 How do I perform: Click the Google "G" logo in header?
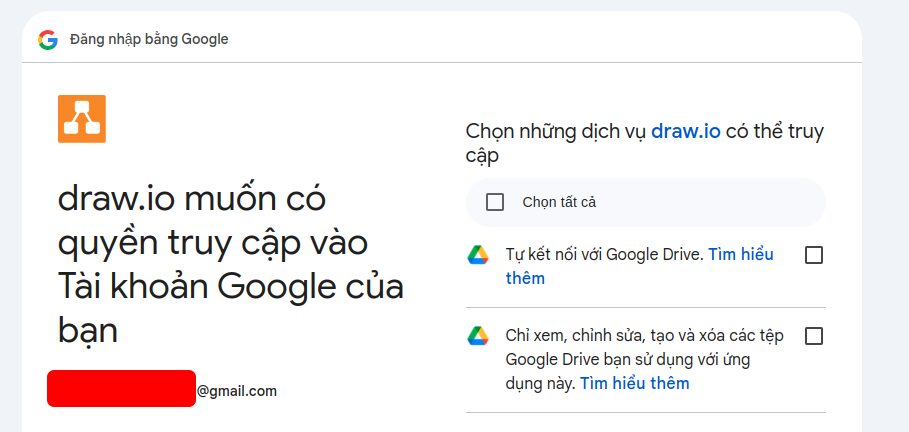pos(48,39)
